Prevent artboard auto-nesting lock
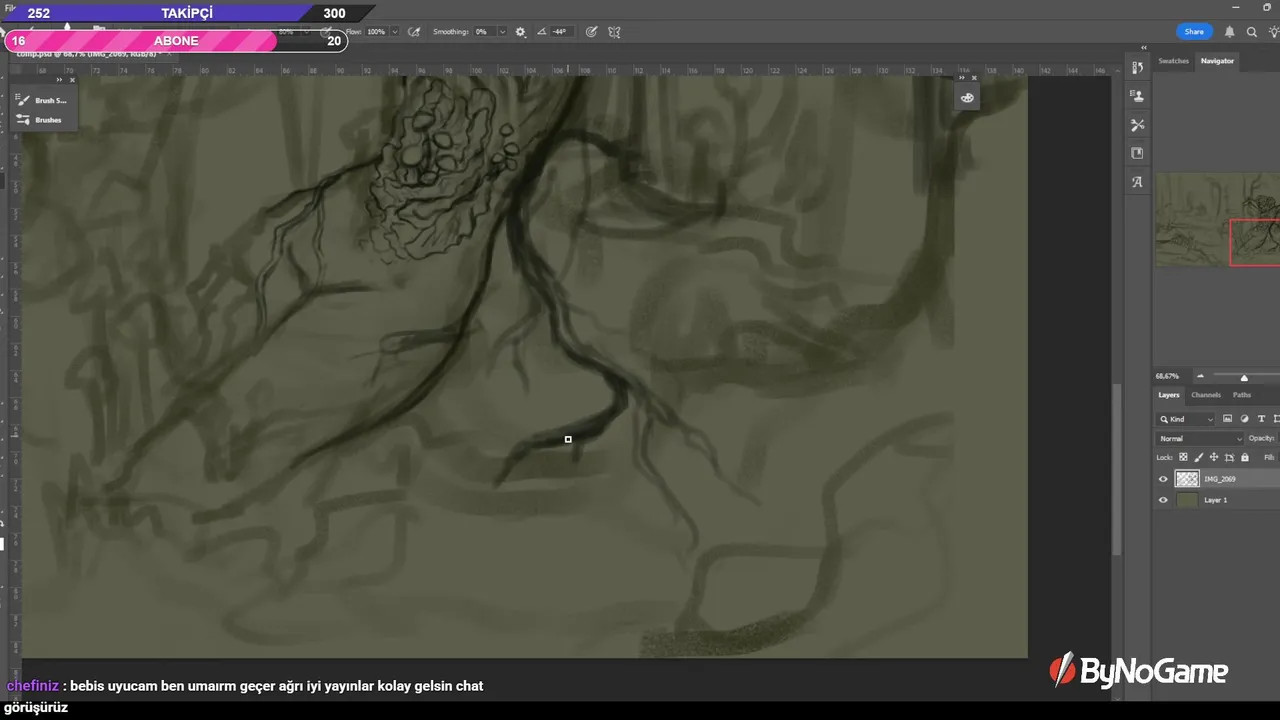 (1229, 457)
